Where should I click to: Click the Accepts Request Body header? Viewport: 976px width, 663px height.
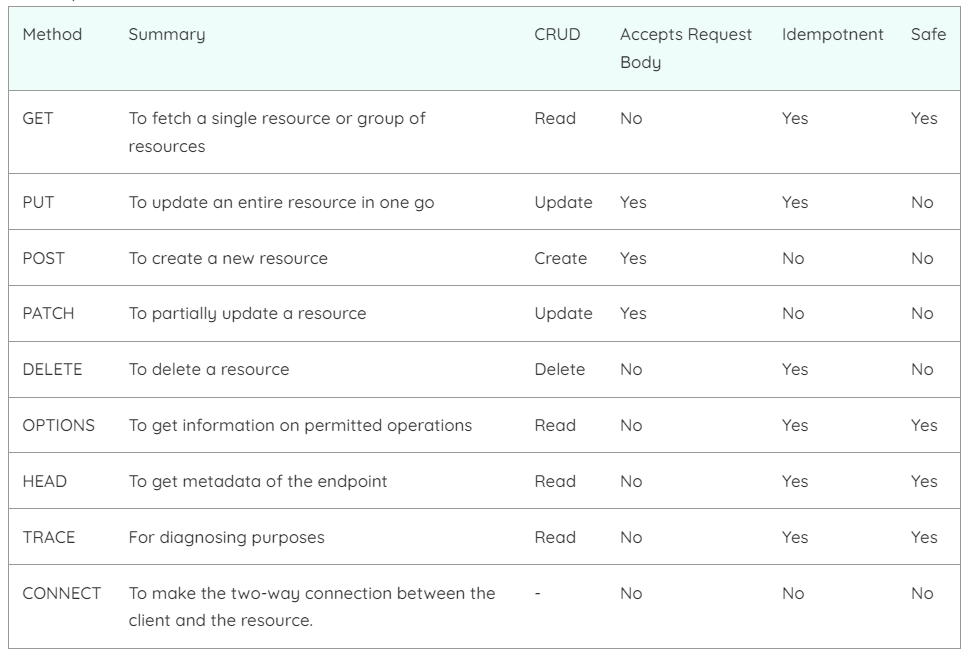685,48
